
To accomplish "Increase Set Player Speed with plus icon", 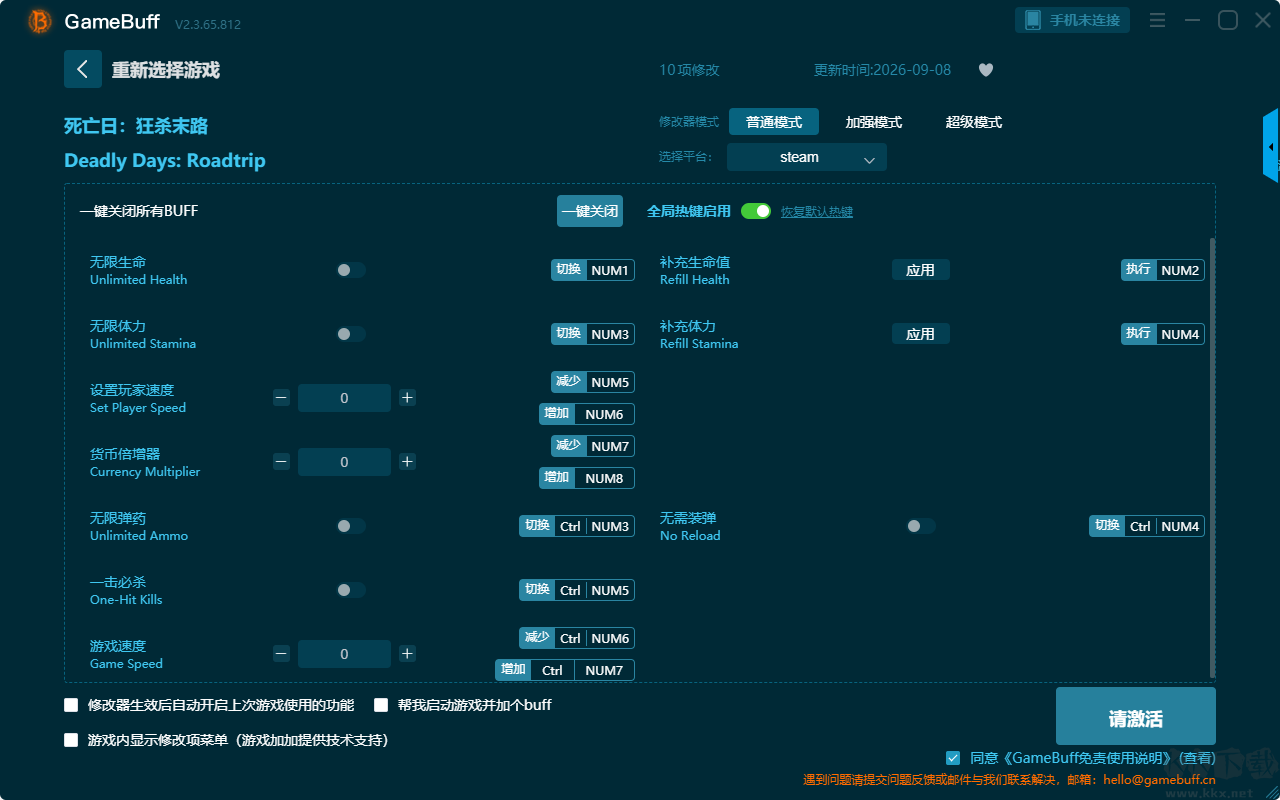I will (x=407, y=398).
